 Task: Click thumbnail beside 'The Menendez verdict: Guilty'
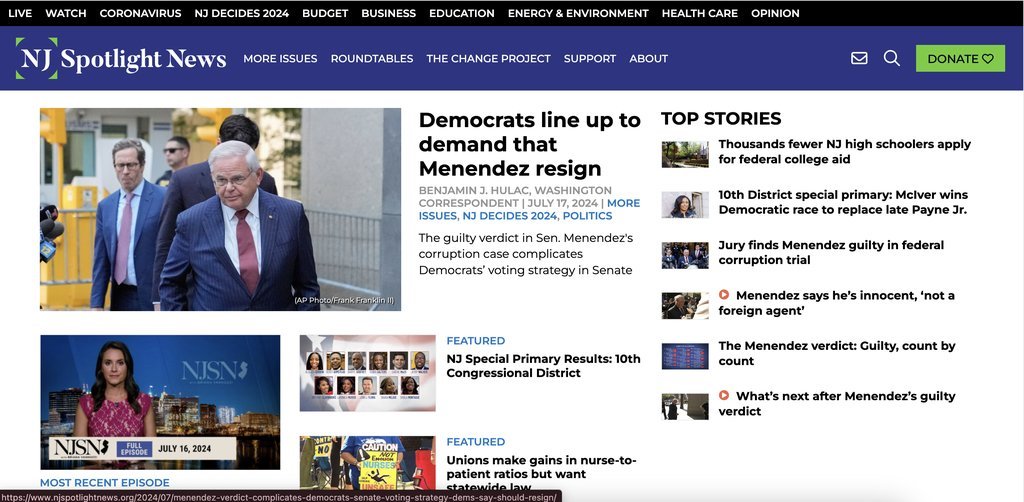pos(684,356)
